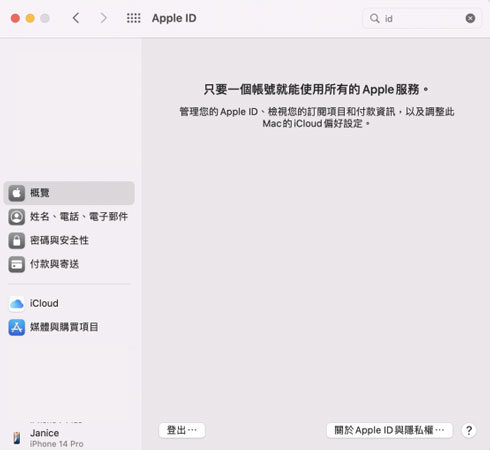Click the iCloud cloud icon
Image resolution: width=490 pixels, height=450 pixels.
click(x=17, y=304)
